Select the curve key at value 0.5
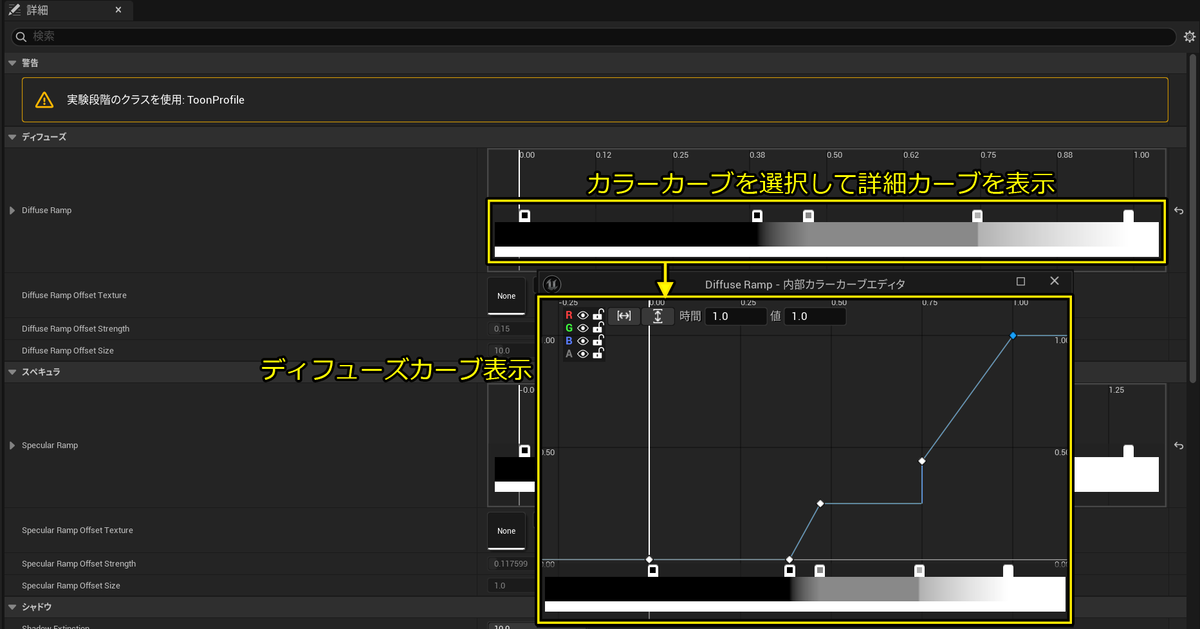Screen dimensions: 1200x629 click(921, 461)
